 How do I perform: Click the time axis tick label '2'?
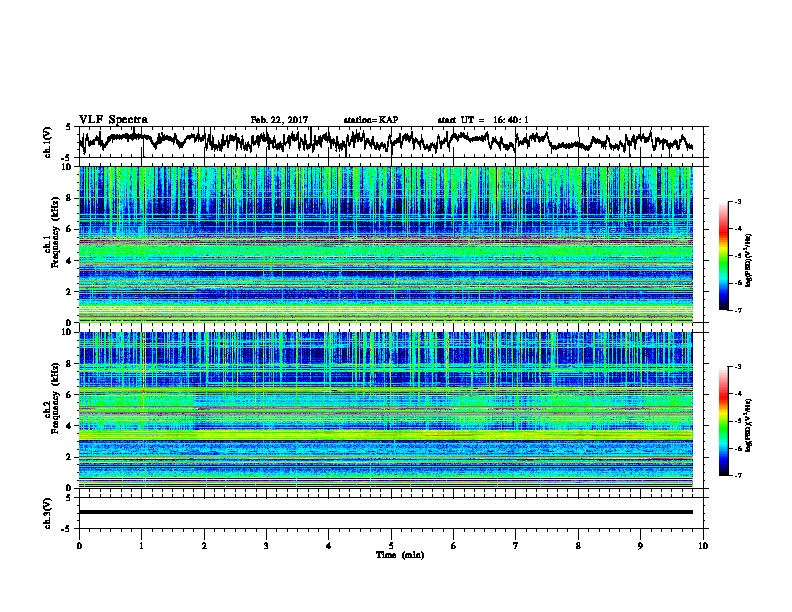pyautogui.click(x=204, y=546)
